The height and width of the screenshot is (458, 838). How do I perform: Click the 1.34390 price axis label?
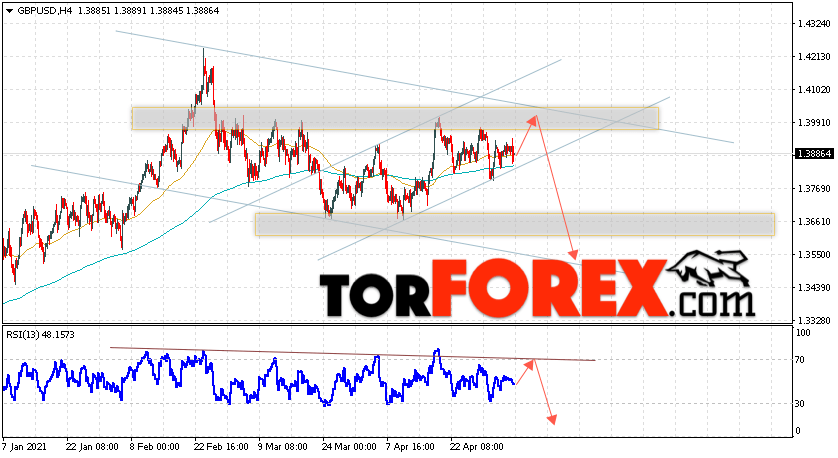pyautogui.click(x=814, y=288)
